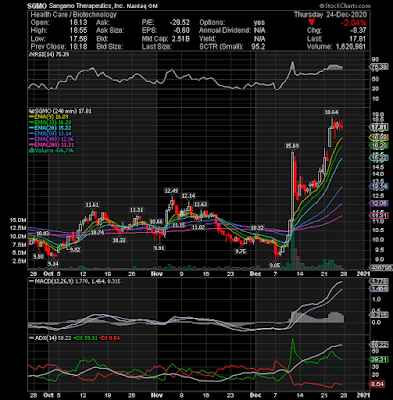The height and width of the screenshot is (400, 393).
Task: Click the Health Care / Biotechnology sector text
Action: point(74,15)
